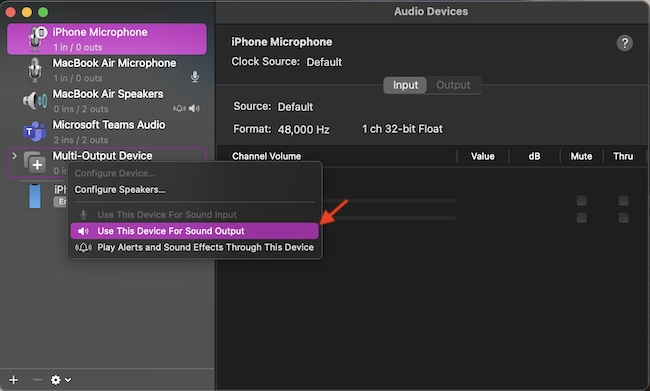Viewport: 650px width, 391px height.
Task: Switch to the Output tab
Action: click(453, 85)
